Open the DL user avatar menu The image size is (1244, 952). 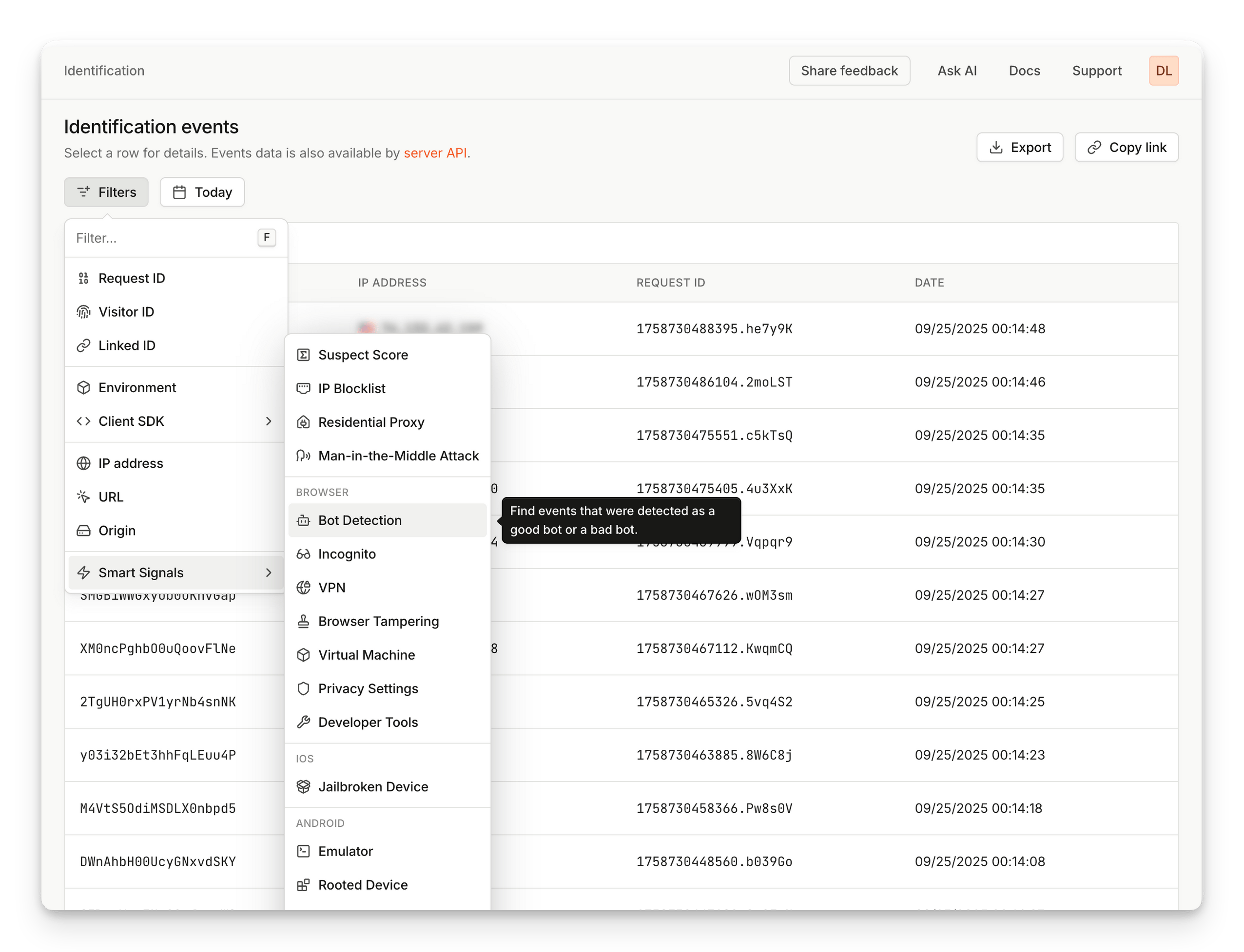(x=1164, y=71)
